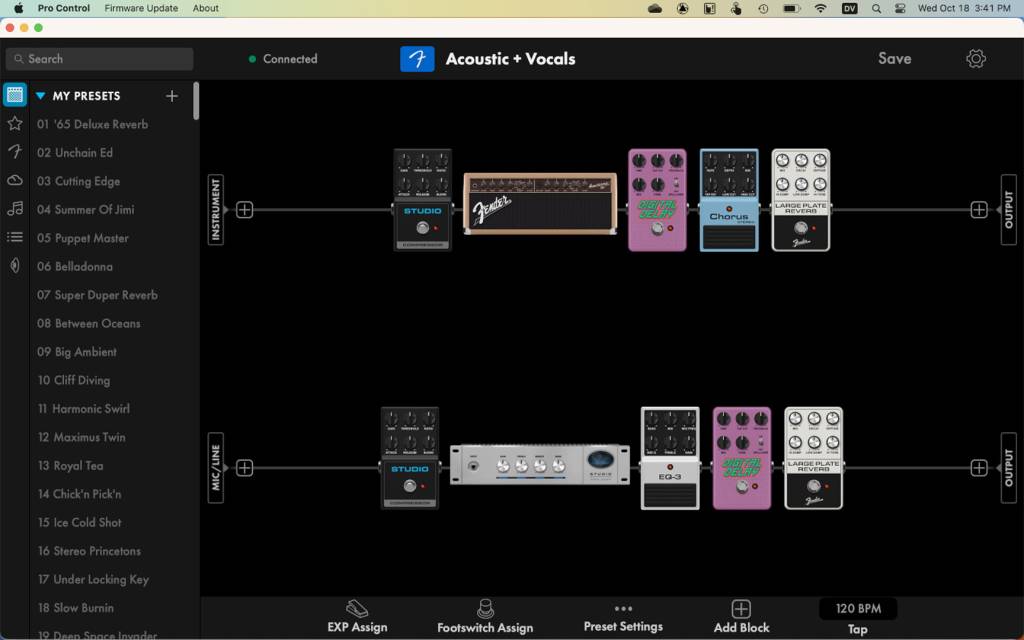1024x640 pixels.
Task: Open the Firmware Update menu
Action: pyautogui.click(x=141, y=8)
